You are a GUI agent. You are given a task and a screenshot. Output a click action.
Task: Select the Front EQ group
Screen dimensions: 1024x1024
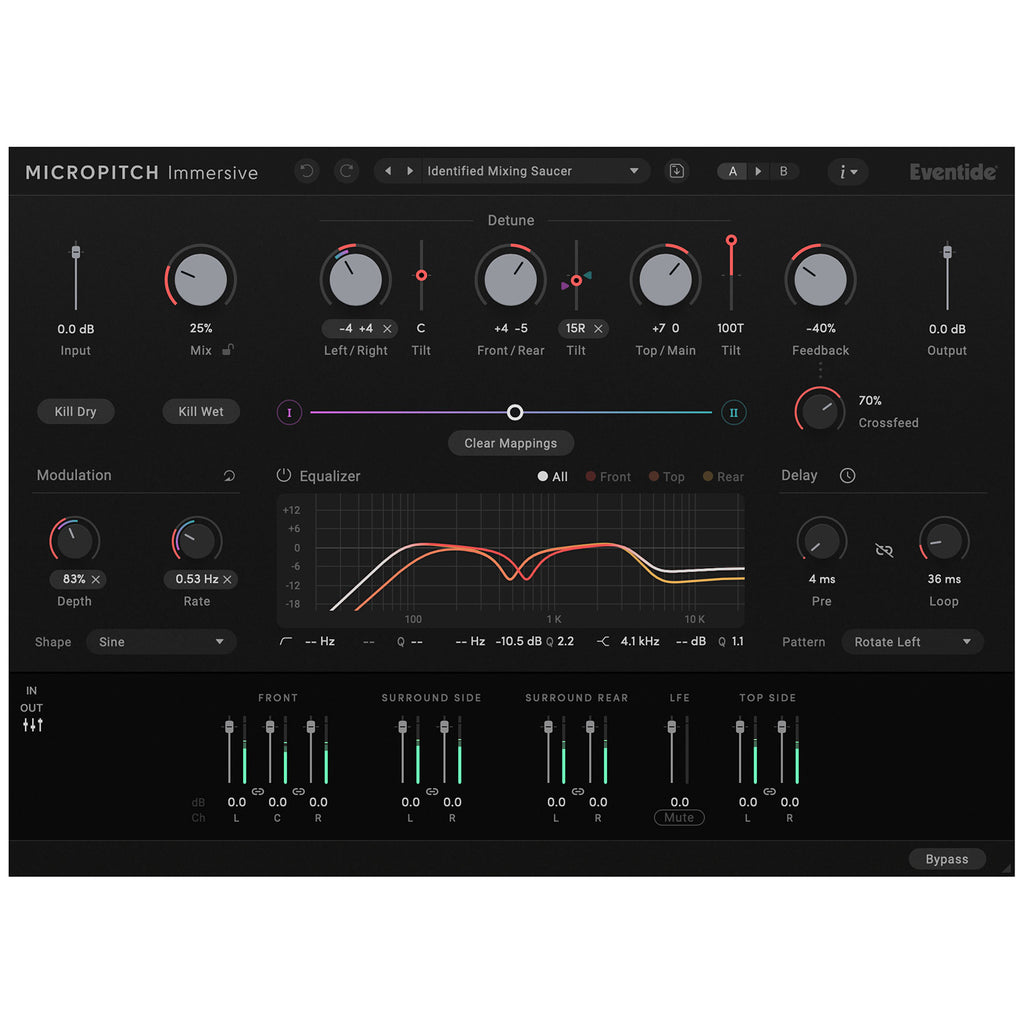(608, 477)
